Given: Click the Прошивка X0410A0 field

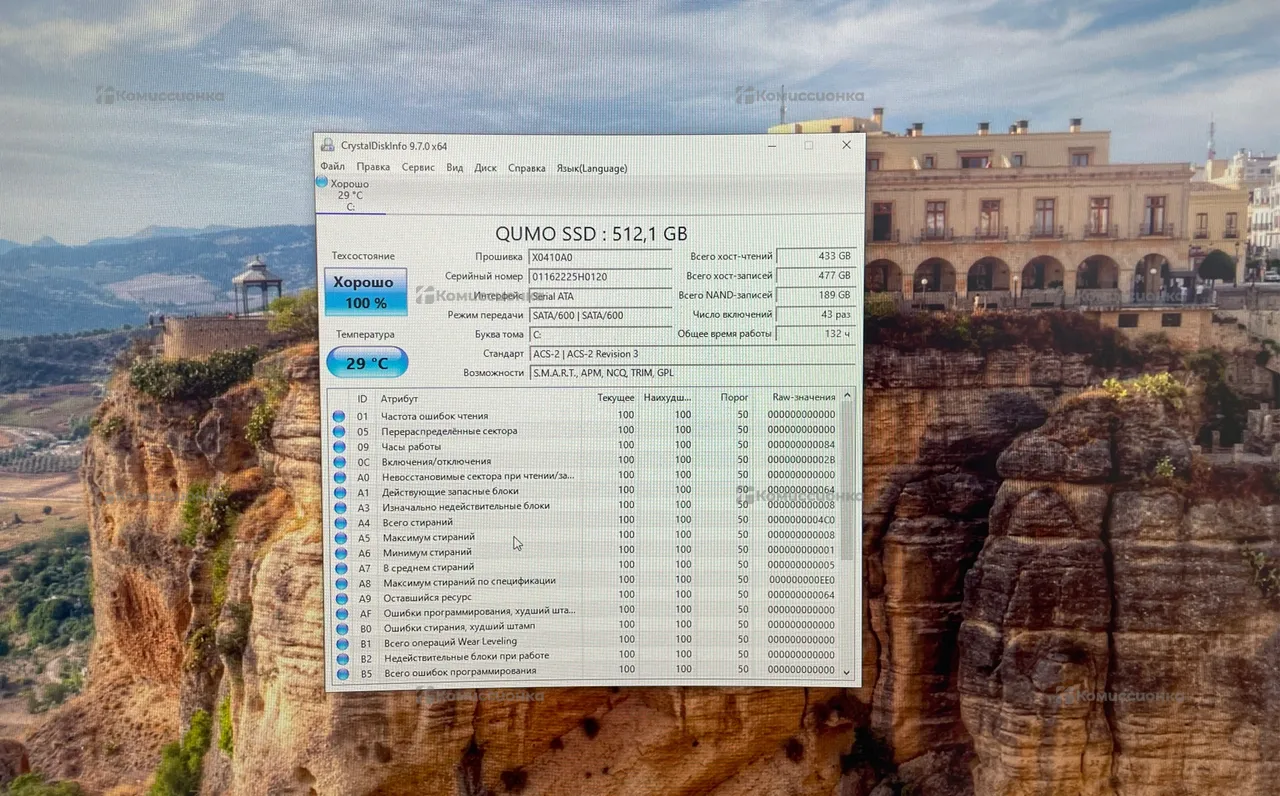Looking at the screenshot, I should click(x=600, y=257).
